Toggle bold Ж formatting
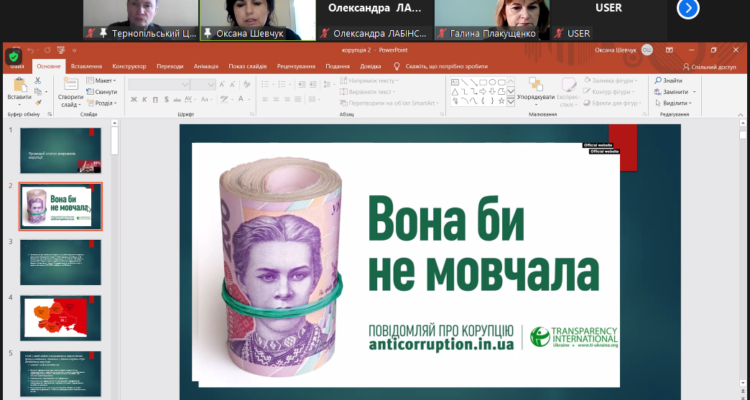750x400 pixels. pyautogui.click(x=134, y=100)
